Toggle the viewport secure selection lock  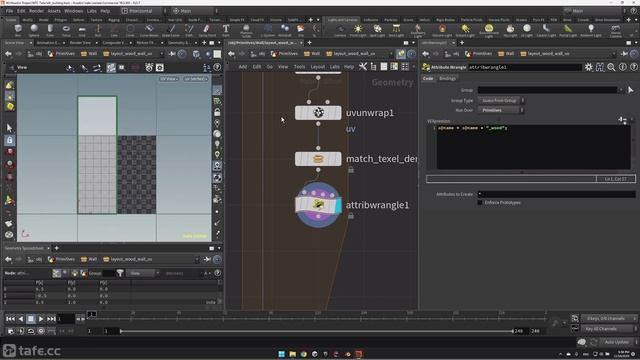pos(9,140)
